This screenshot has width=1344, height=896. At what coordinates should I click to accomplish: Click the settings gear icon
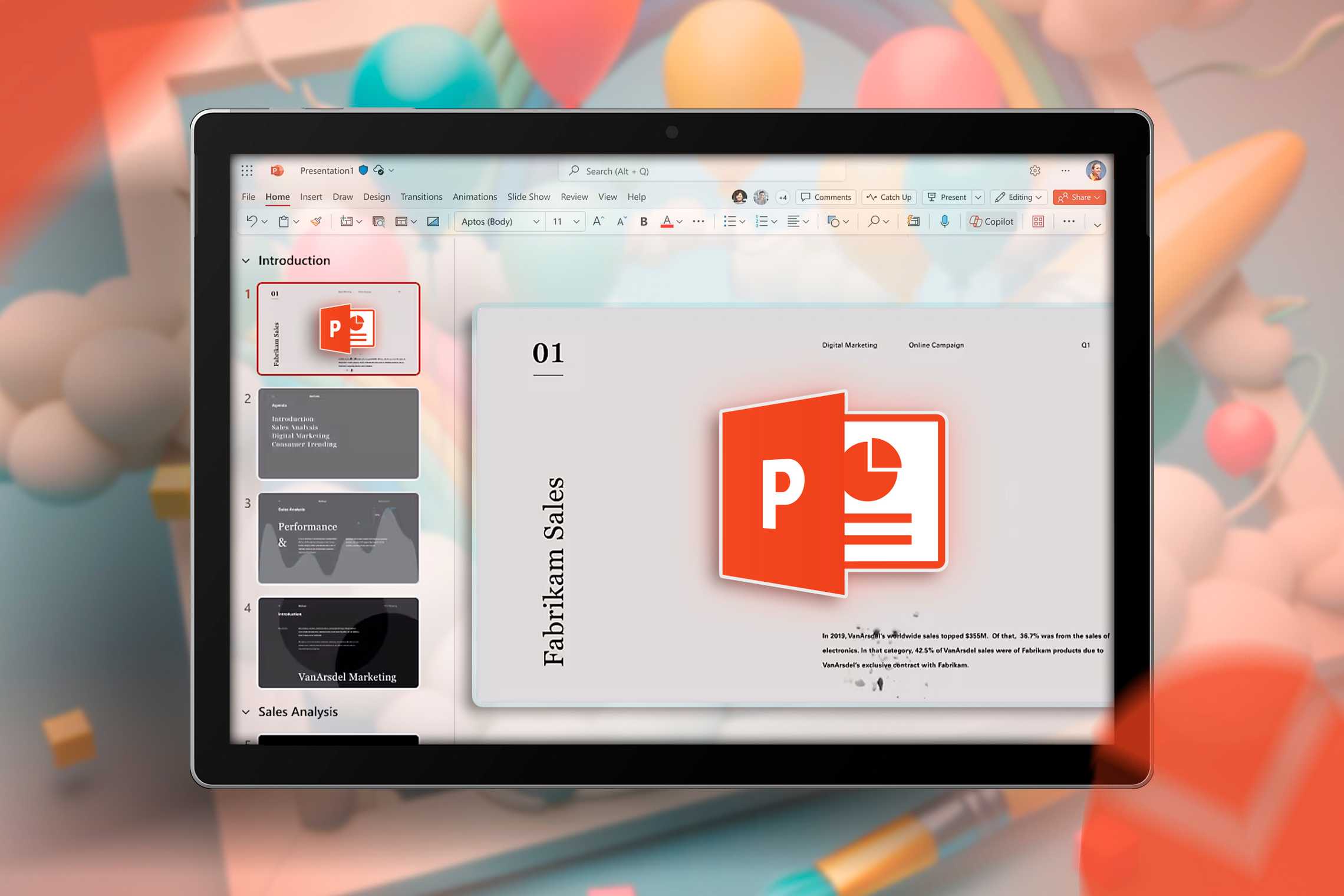[x=1035, y=171]
